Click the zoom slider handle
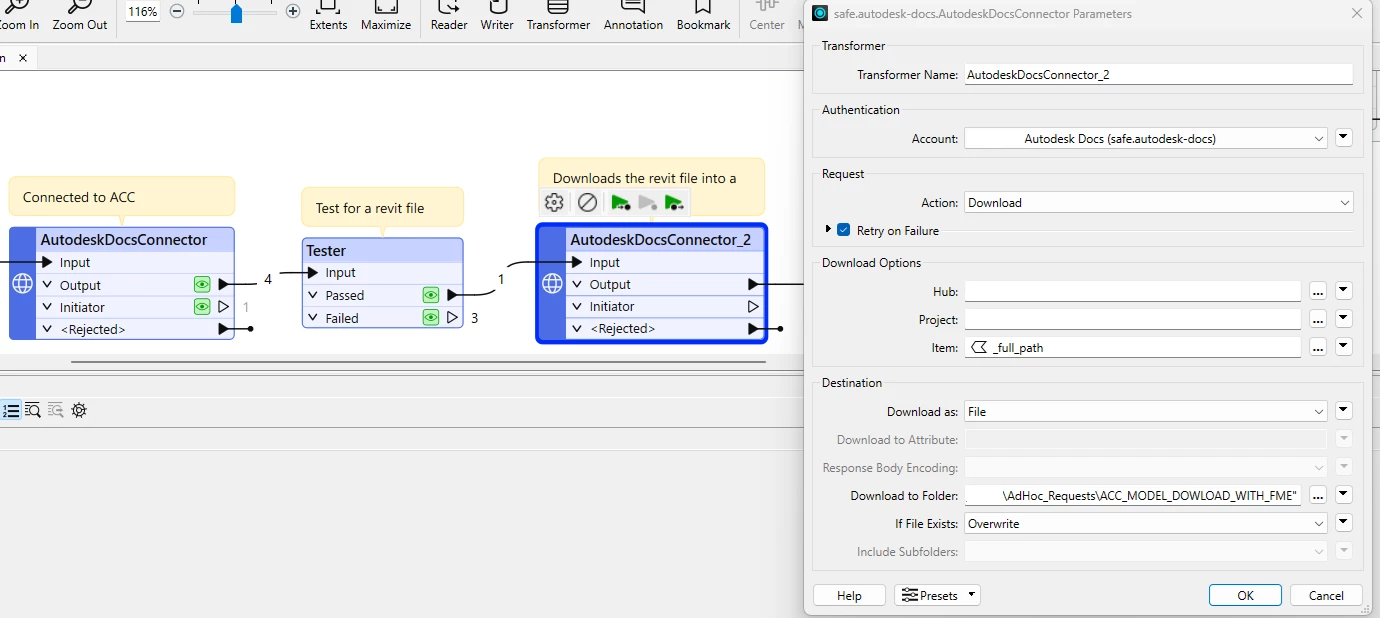This screenshot has width=1384, height=622. point(236,13)
